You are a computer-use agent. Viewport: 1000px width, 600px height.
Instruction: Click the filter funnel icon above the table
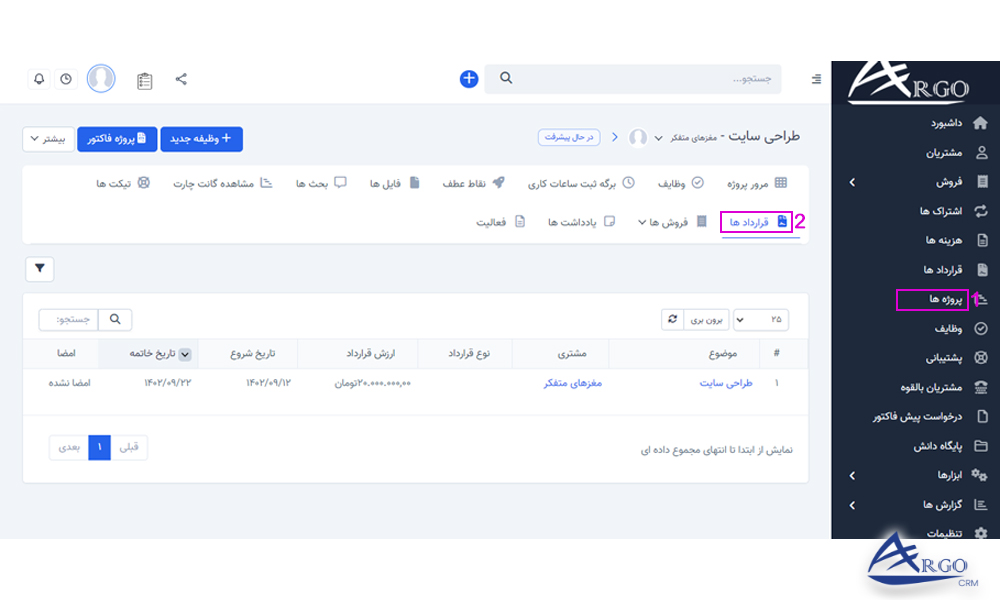39,269
